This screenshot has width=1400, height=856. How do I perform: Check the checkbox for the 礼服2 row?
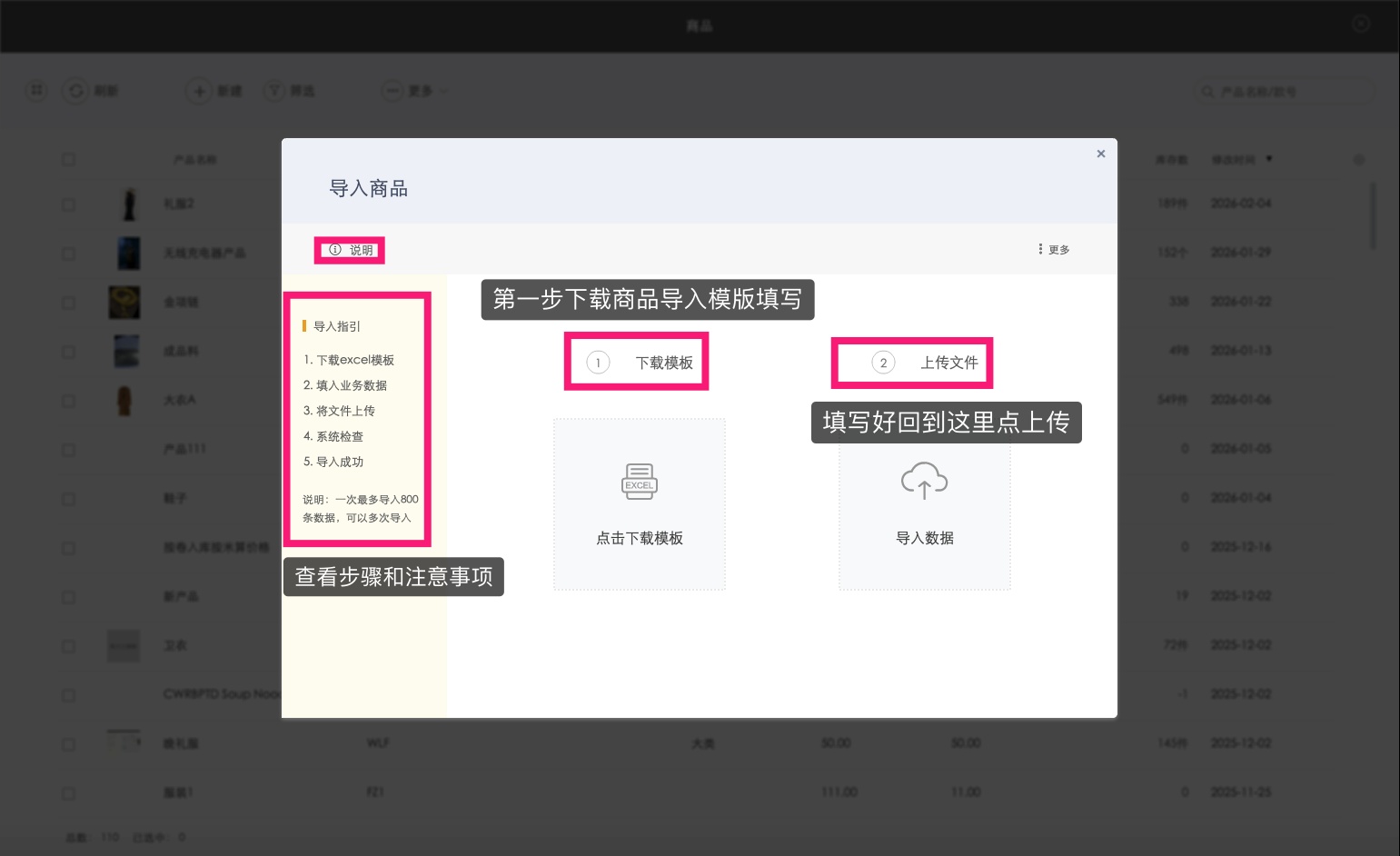(68, 204)
